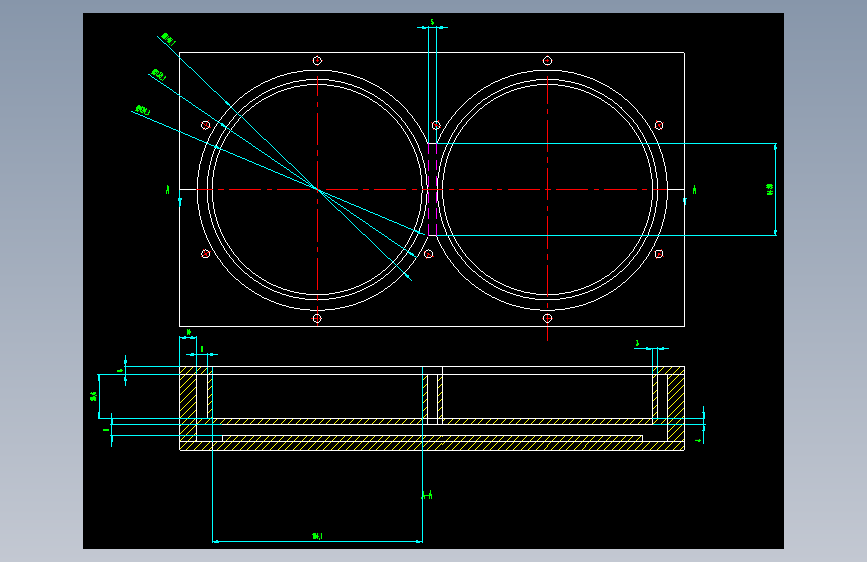Select the bolt hole above the left circle
867x562 pixels.
[x=317, y=60]
